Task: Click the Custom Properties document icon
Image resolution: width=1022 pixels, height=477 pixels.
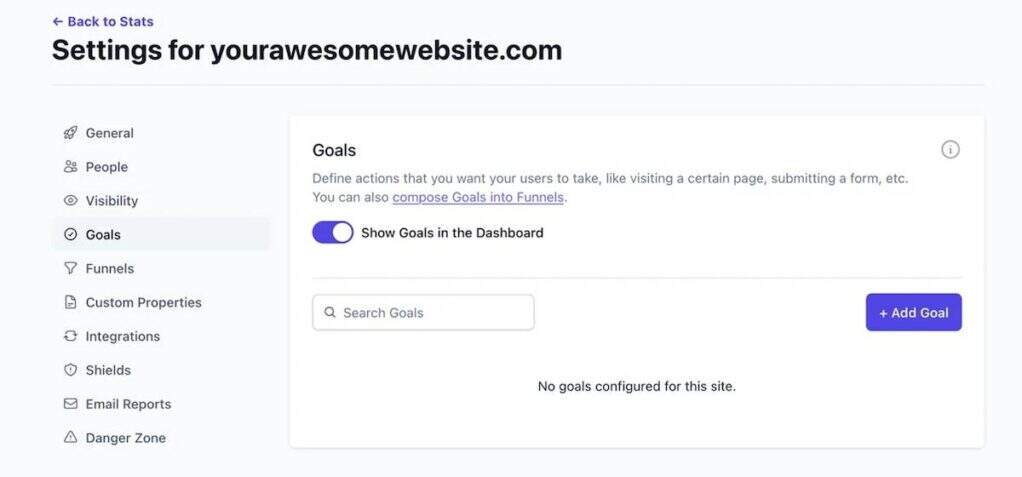Action: pos(70,302)
